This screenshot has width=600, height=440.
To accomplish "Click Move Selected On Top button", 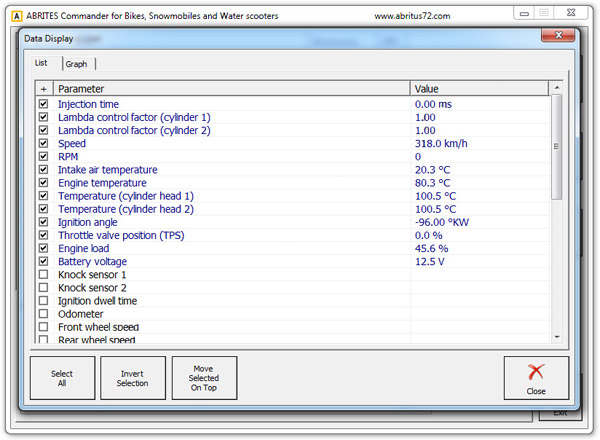I will click(204, 378).
